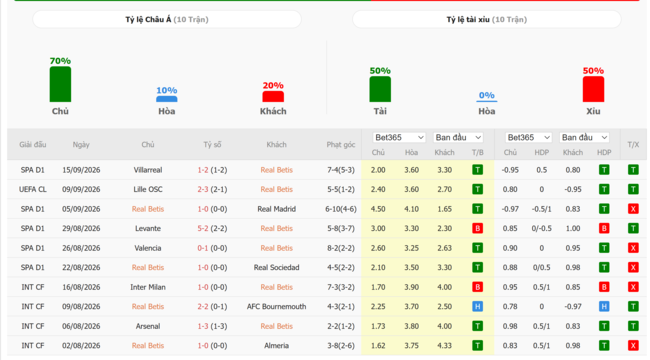Click the T/X badge in the Arsenal row
Viewport: 650px width, 360px height.
click(x=633, y=326)
